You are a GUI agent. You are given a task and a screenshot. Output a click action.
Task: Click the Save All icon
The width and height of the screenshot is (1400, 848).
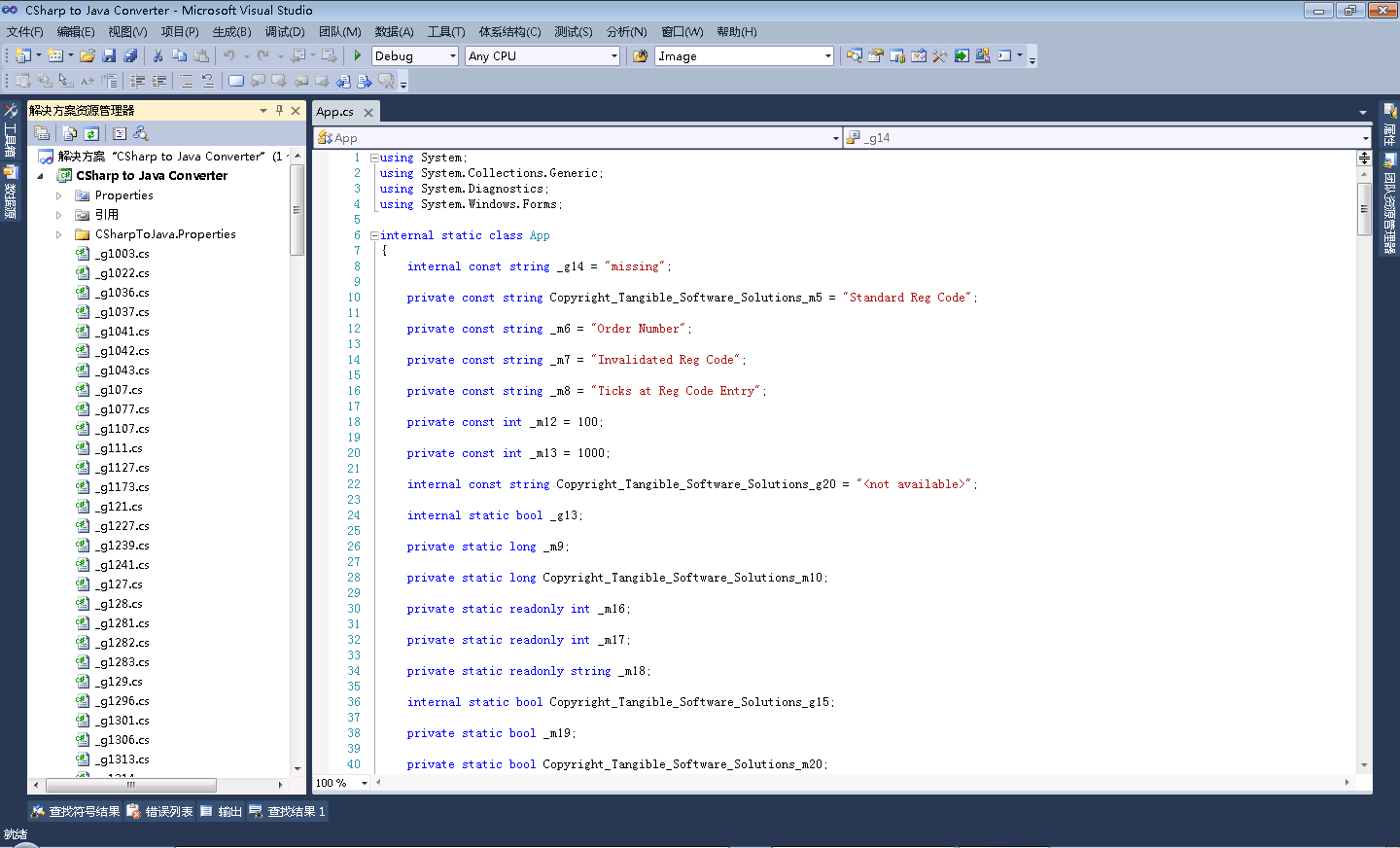pyautogui.click(x=130, y=55)
